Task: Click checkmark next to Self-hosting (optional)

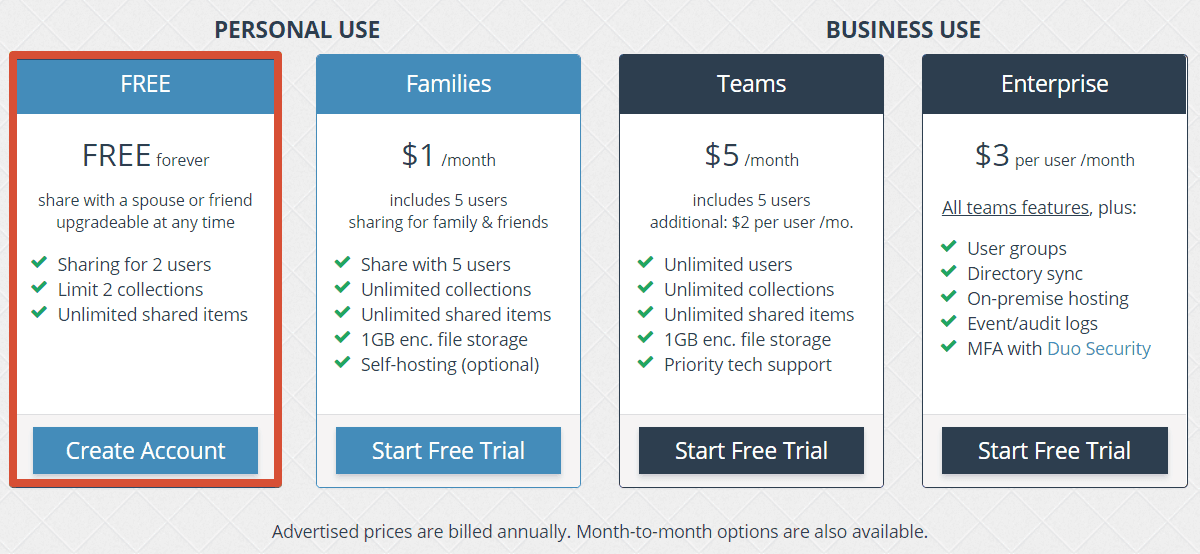Action: click(343, 363)
